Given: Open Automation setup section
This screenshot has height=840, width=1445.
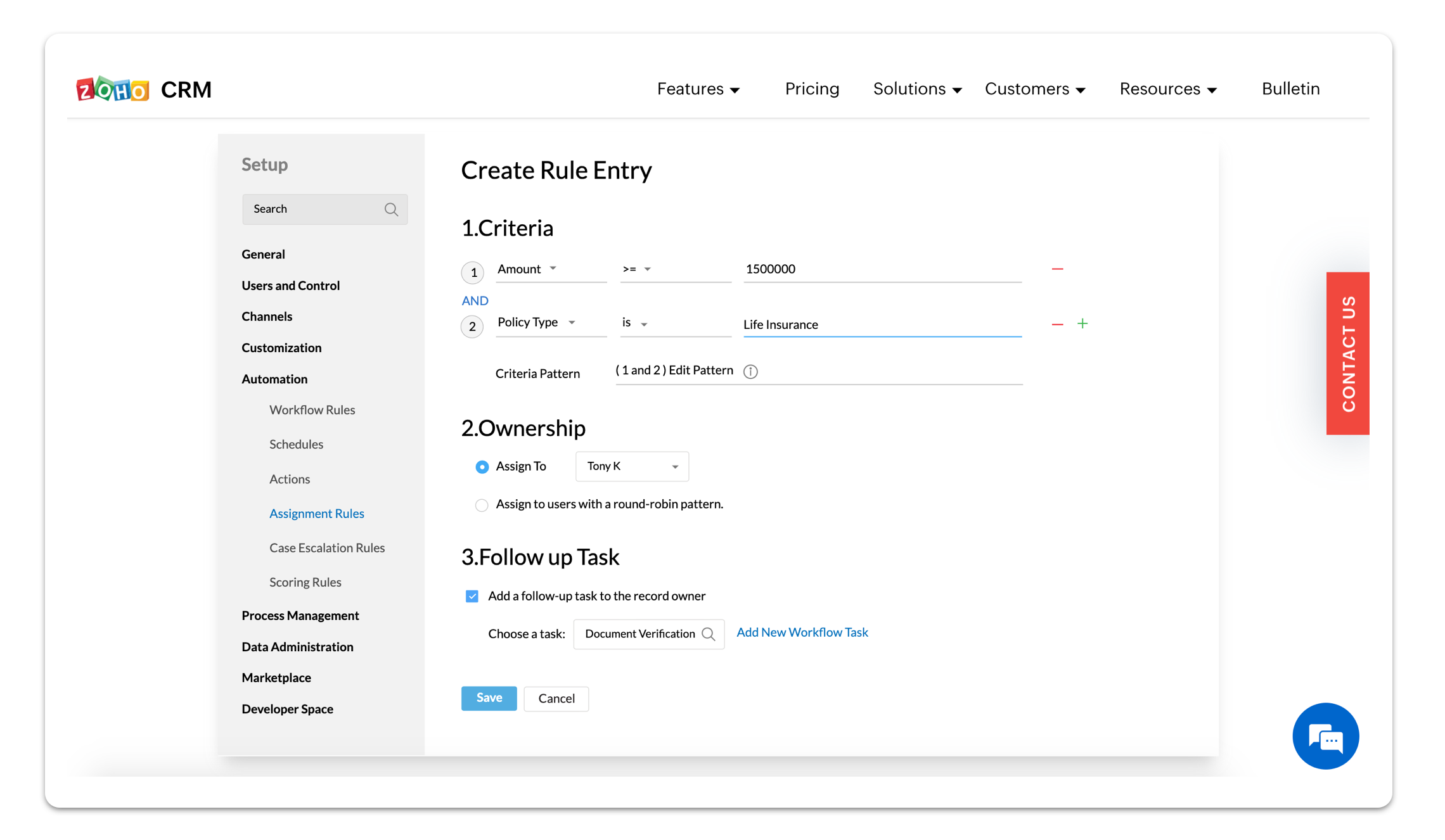Looking at the screenshot, I should pos(274,379).
